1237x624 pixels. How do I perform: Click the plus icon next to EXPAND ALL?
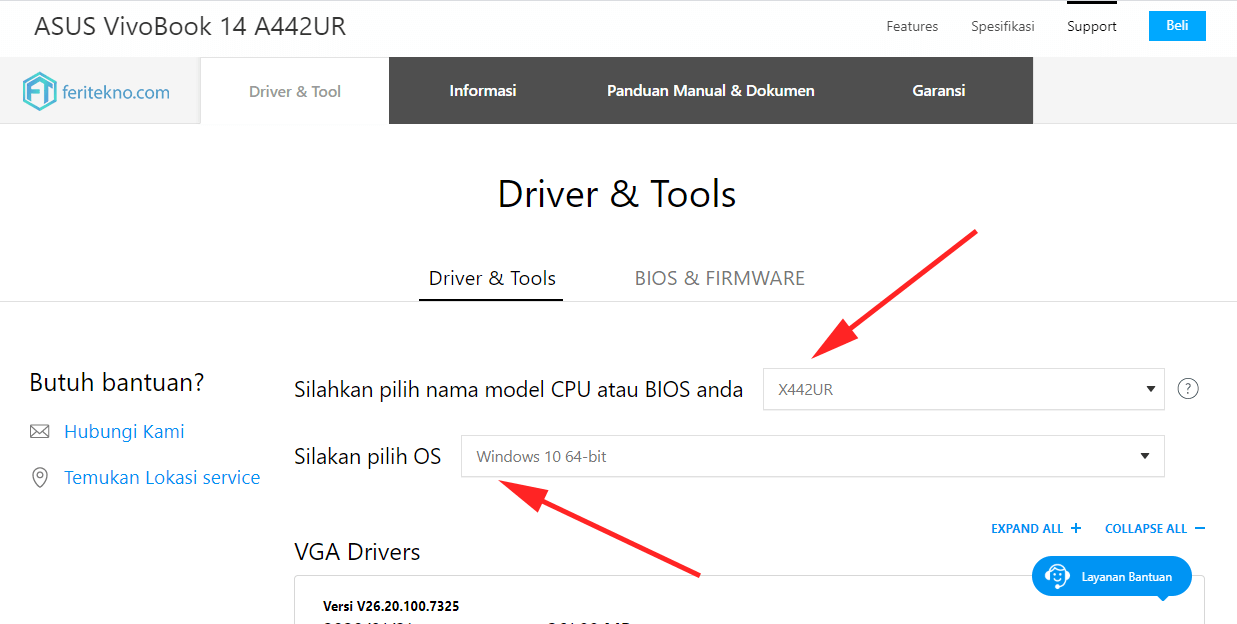1076,528
